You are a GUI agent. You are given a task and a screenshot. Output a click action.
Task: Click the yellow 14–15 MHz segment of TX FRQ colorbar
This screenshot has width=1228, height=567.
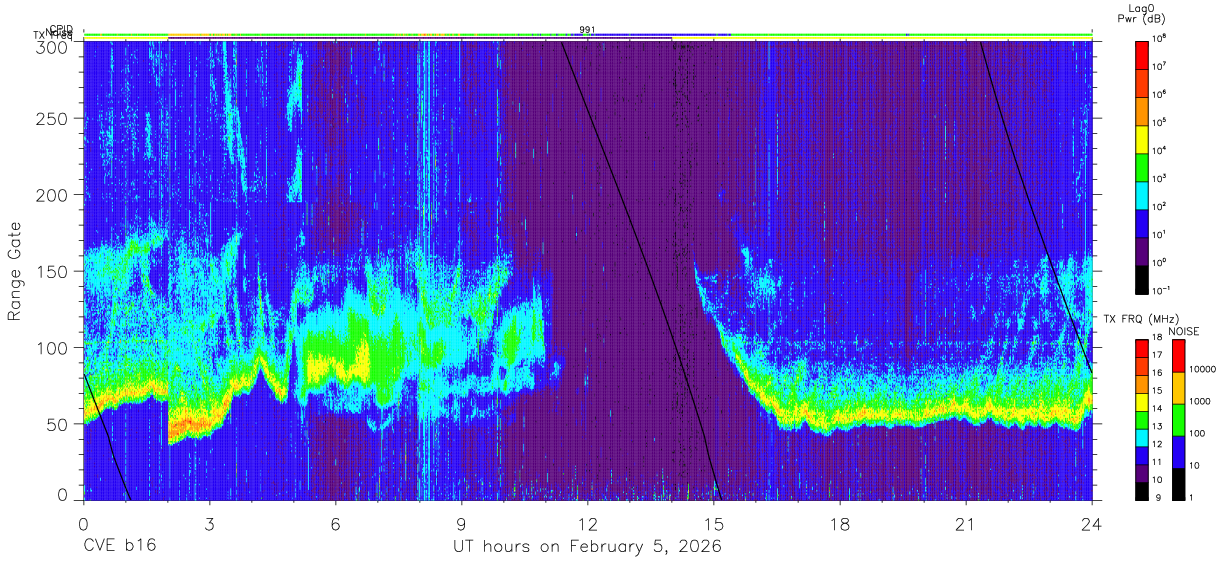(1142, 400)
